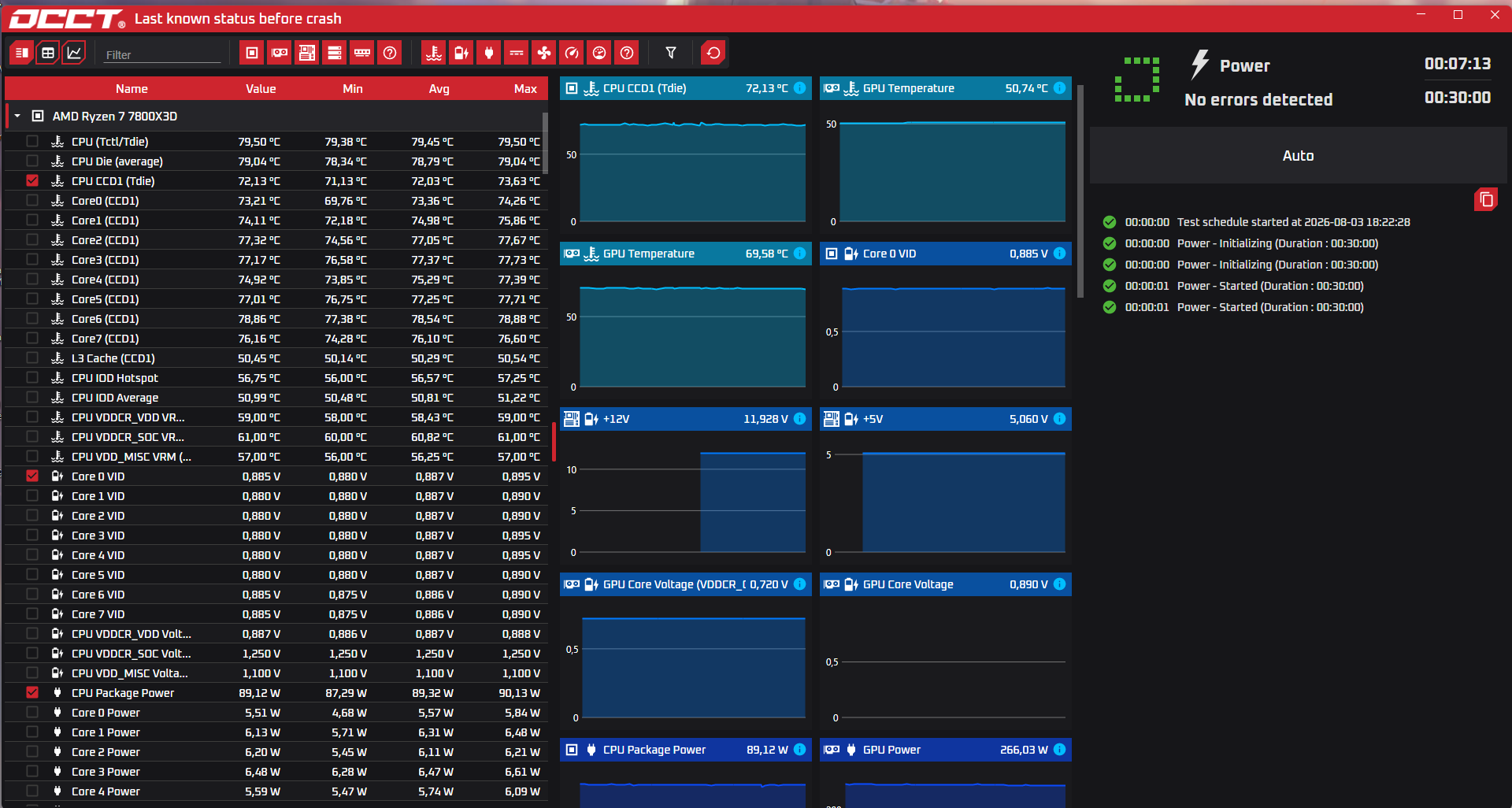The height and width of the screenshot is (808, 1512).
Task: Click the CPU VDDCR_SOC Volt... row name
Action: point(132,654)
